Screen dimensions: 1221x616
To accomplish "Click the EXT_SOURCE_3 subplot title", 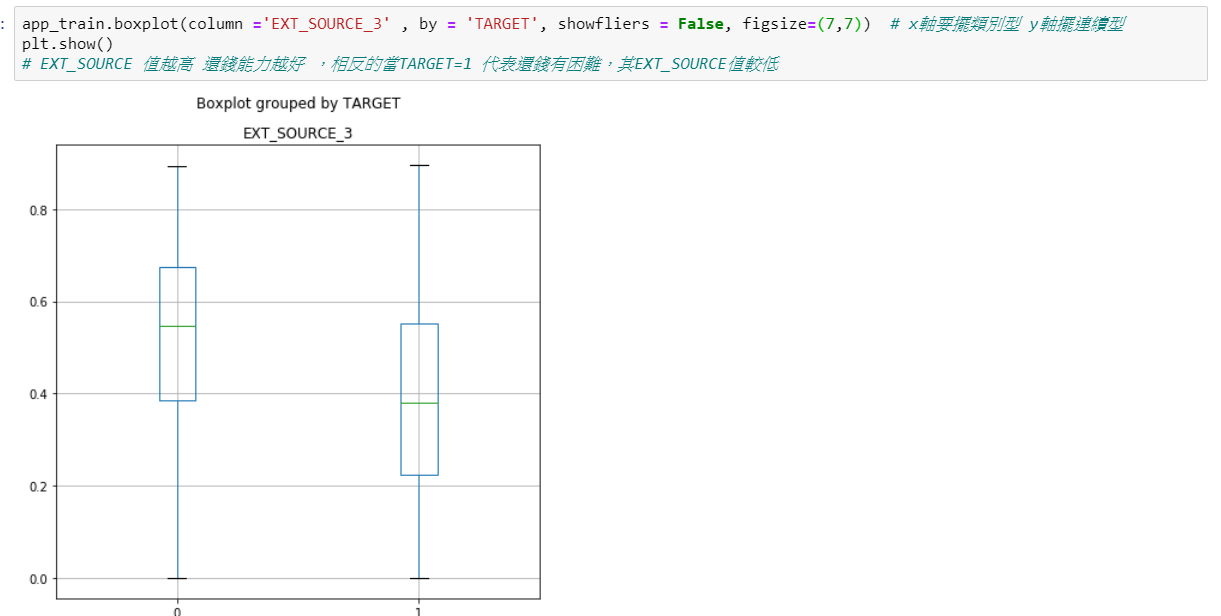I will click(x=298, y=133).
